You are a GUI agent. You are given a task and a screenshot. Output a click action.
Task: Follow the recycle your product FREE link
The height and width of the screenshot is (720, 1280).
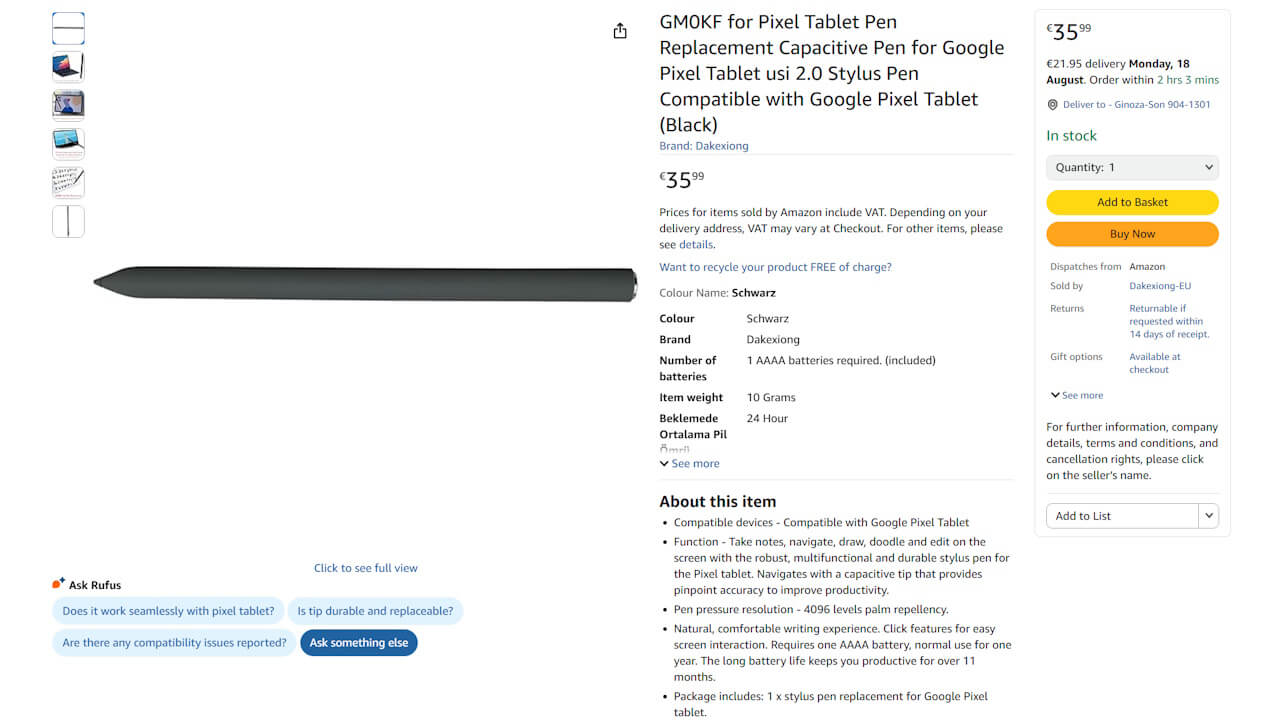[775, 267]
